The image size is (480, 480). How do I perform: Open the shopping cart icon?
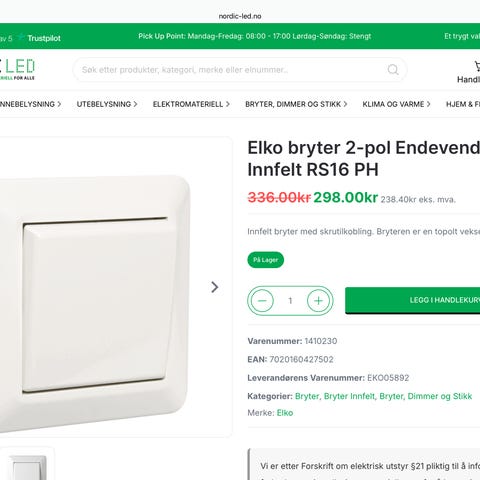[x=477, y=66]
